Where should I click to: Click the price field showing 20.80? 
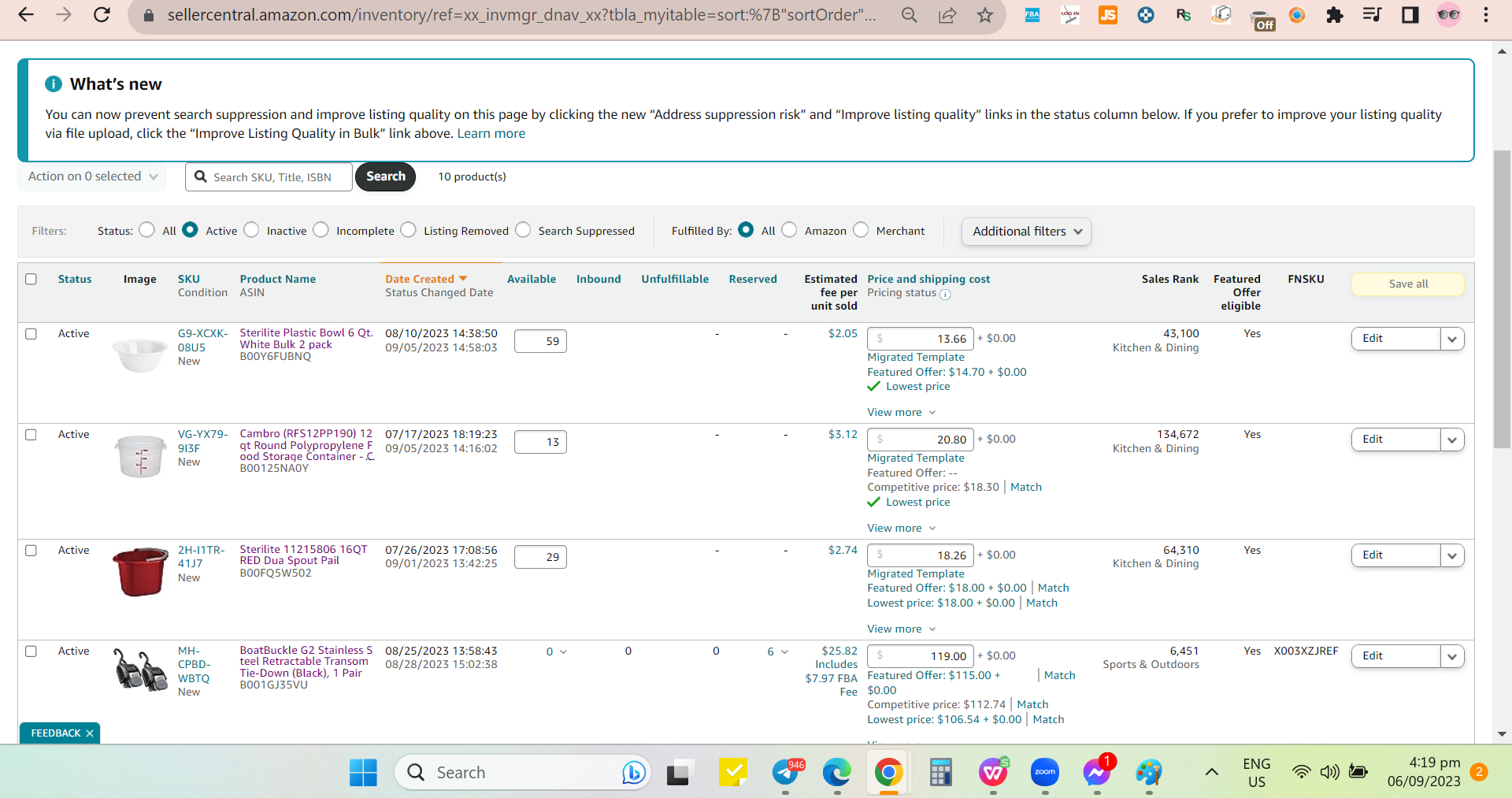[x=921, y=440]
